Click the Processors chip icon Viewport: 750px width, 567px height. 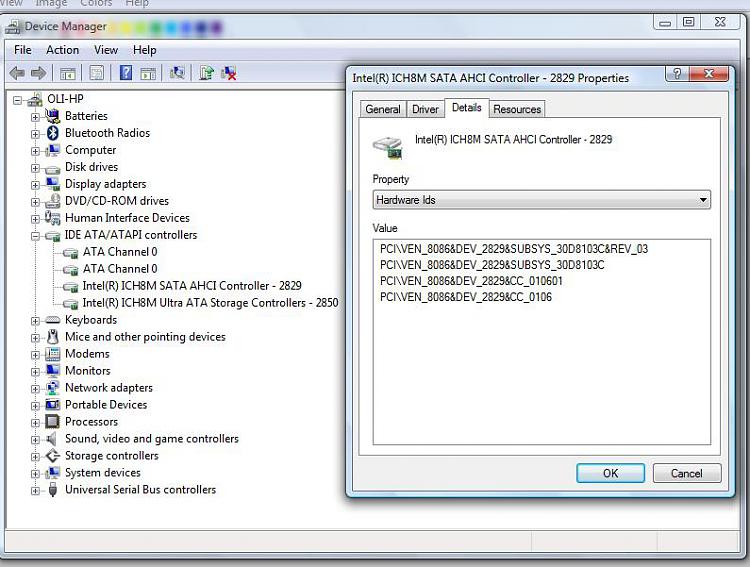pyautogui.click(x=53, y=422)
